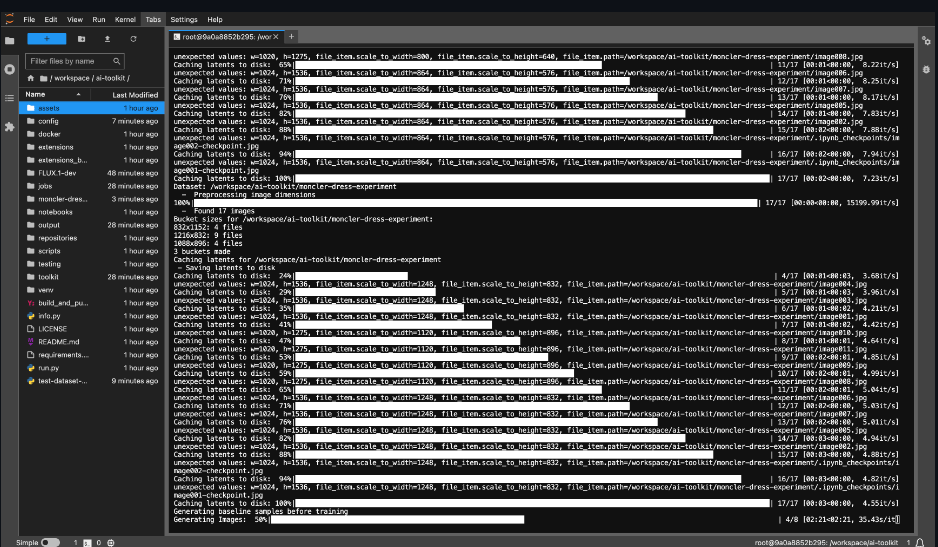Screen dimensions: 938x547
Task: Select the moncler-dres... folder
Action: point(92,199)
